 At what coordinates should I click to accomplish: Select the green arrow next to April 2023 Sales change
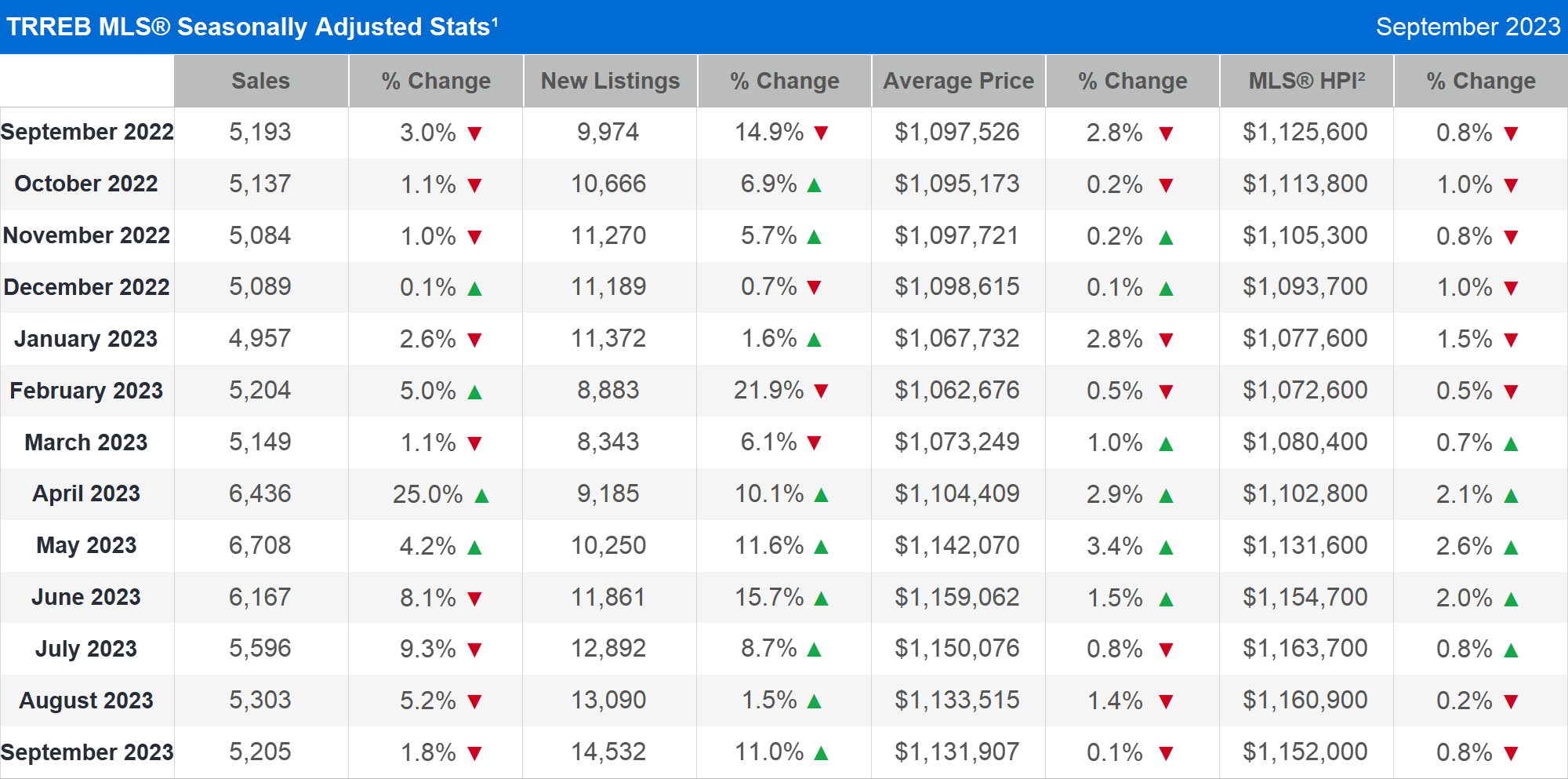pyautogui.click(x=481, y=495)
